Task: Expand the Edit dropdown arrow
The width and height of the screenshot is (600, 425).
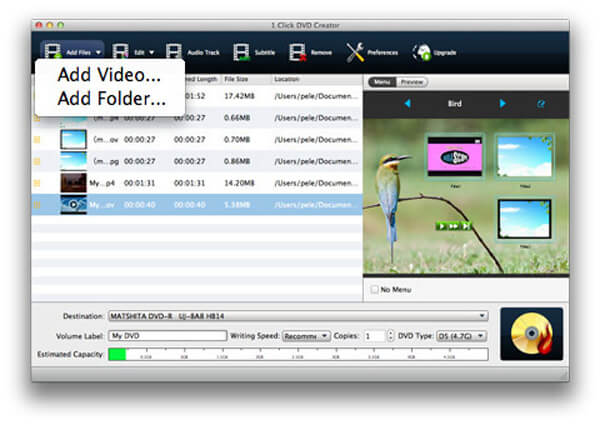Action: point(152,52)
